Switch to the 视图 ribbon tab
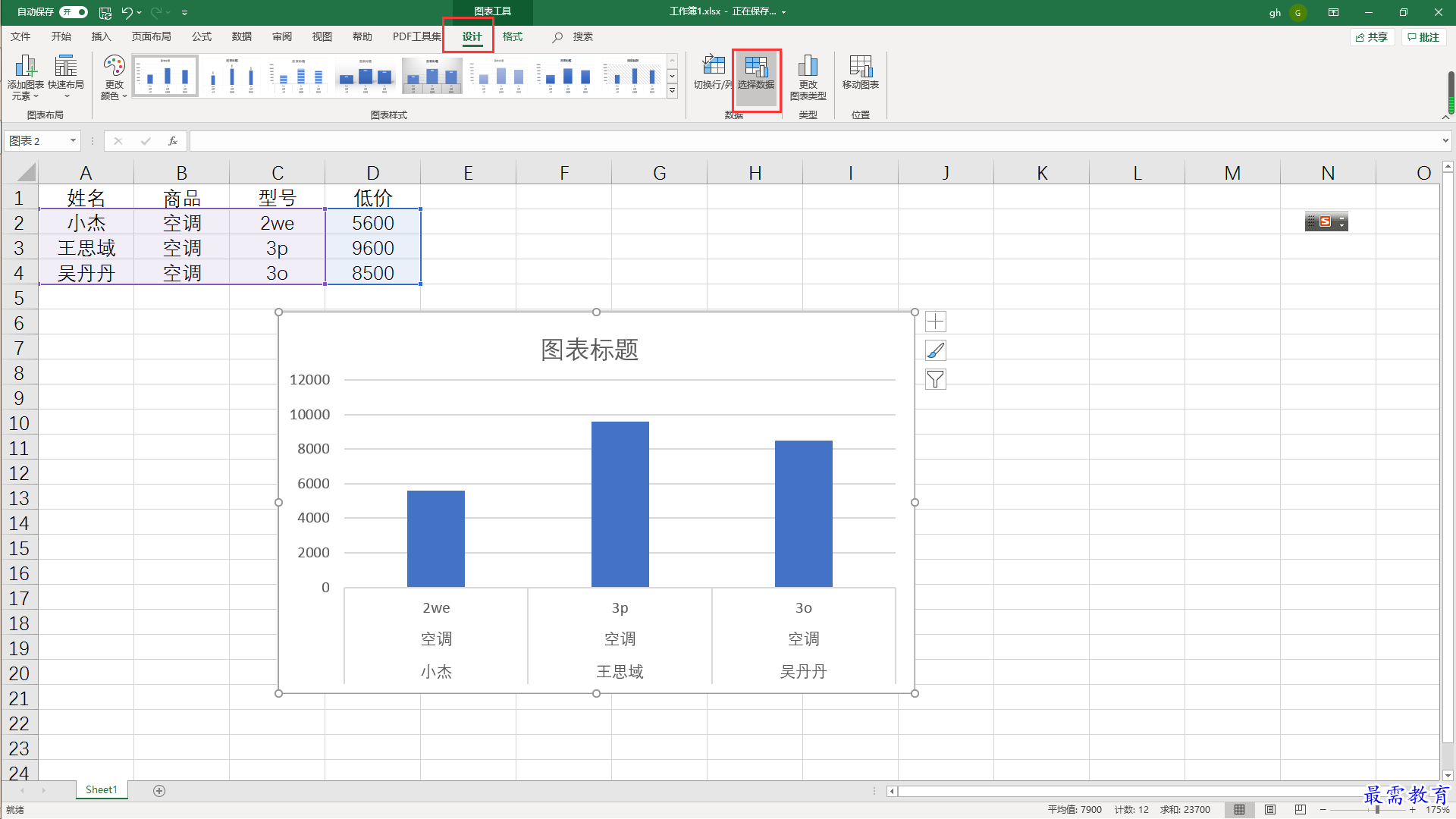 point(322,36)
